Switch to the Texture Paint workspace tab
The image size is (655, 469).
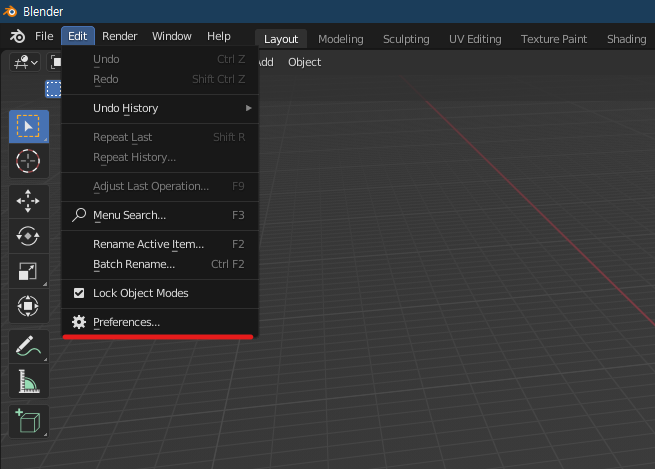coord(553,39)
